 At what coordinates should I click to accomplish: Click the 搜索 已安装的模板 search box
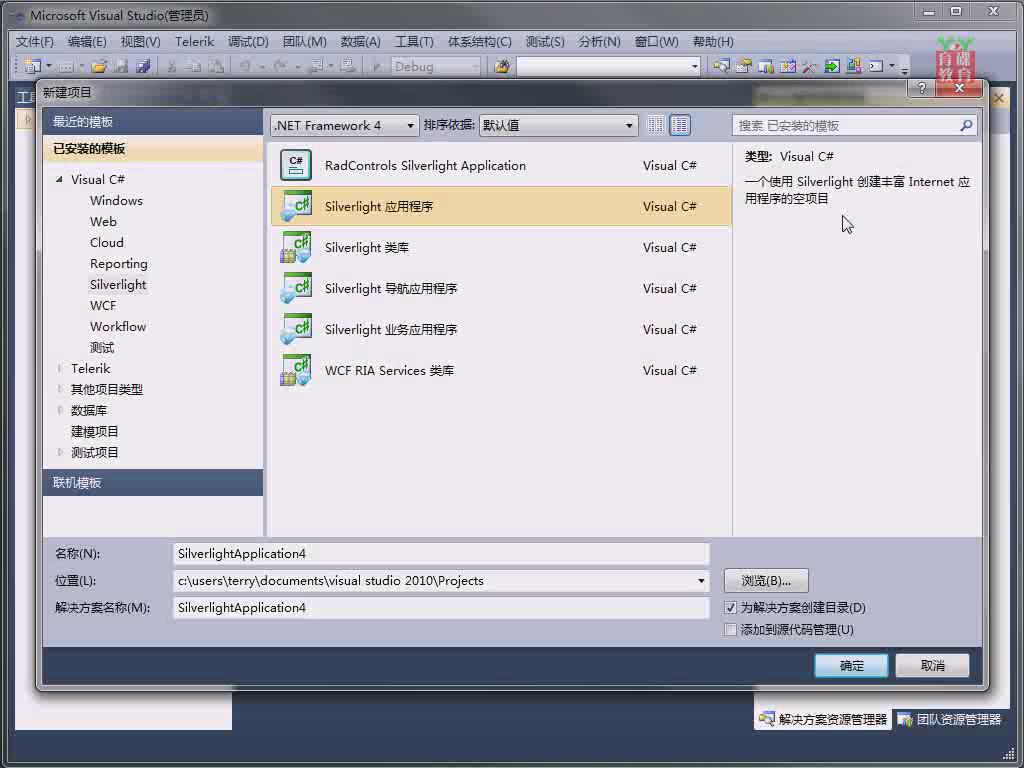point(854,125)
